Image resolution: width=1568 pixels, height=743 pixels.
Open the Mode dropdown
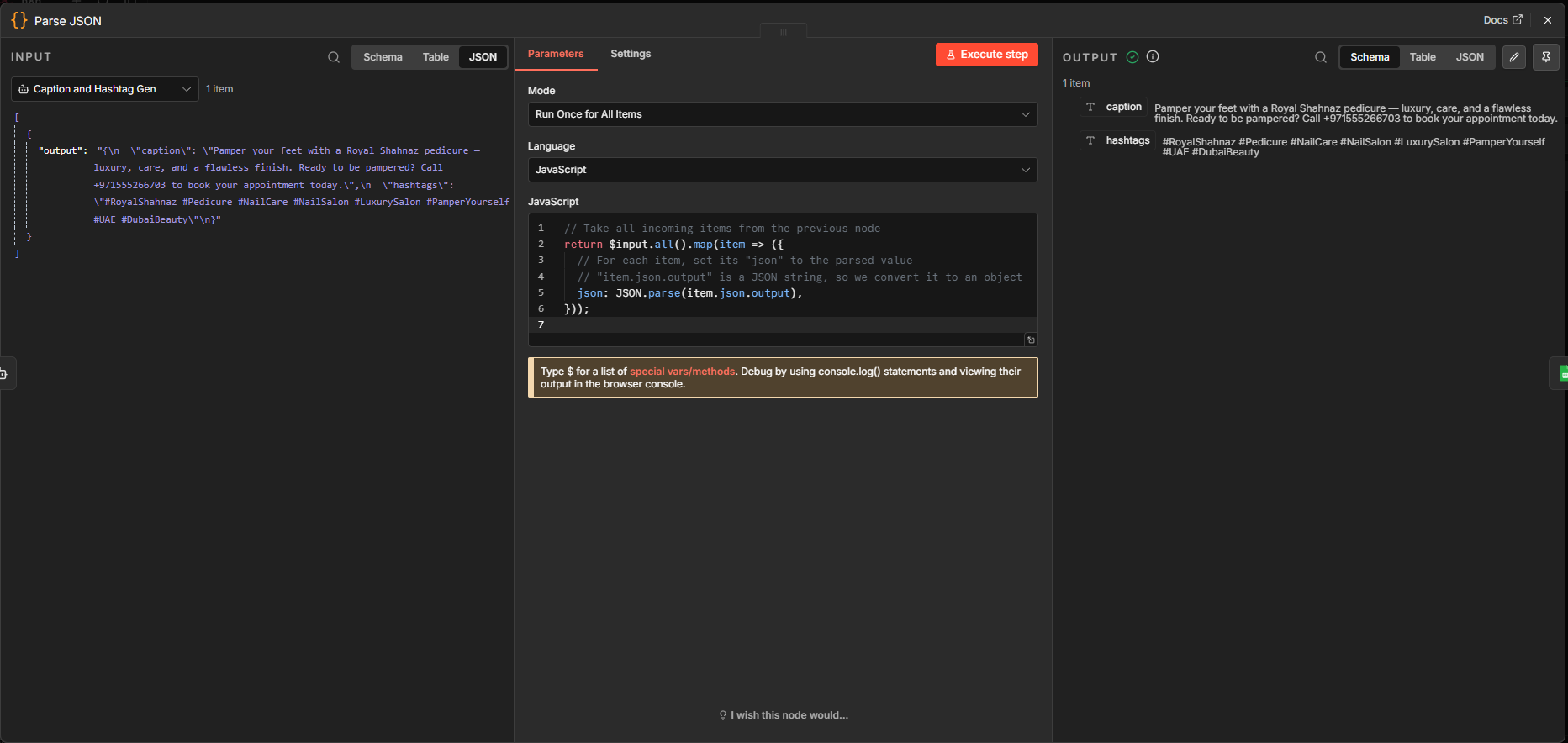pos(782,114)
